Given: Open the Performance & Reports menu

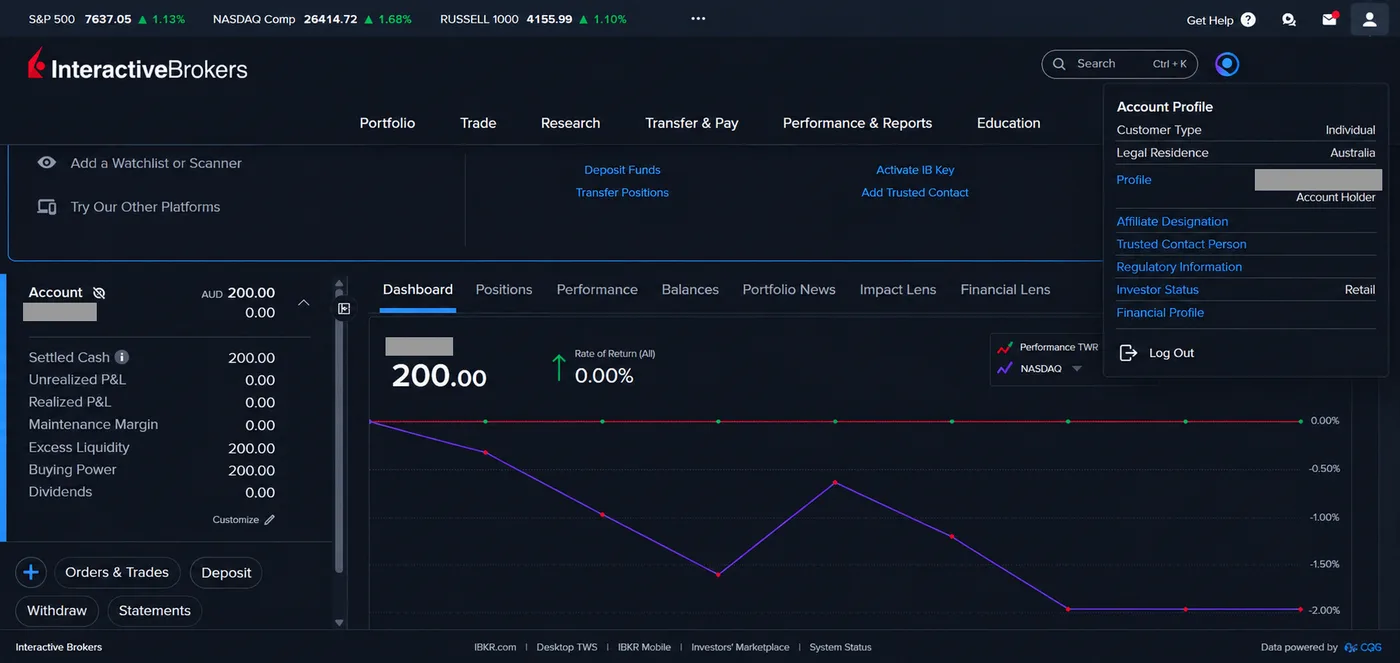Looking at the screenshot, I should [857, 123].
